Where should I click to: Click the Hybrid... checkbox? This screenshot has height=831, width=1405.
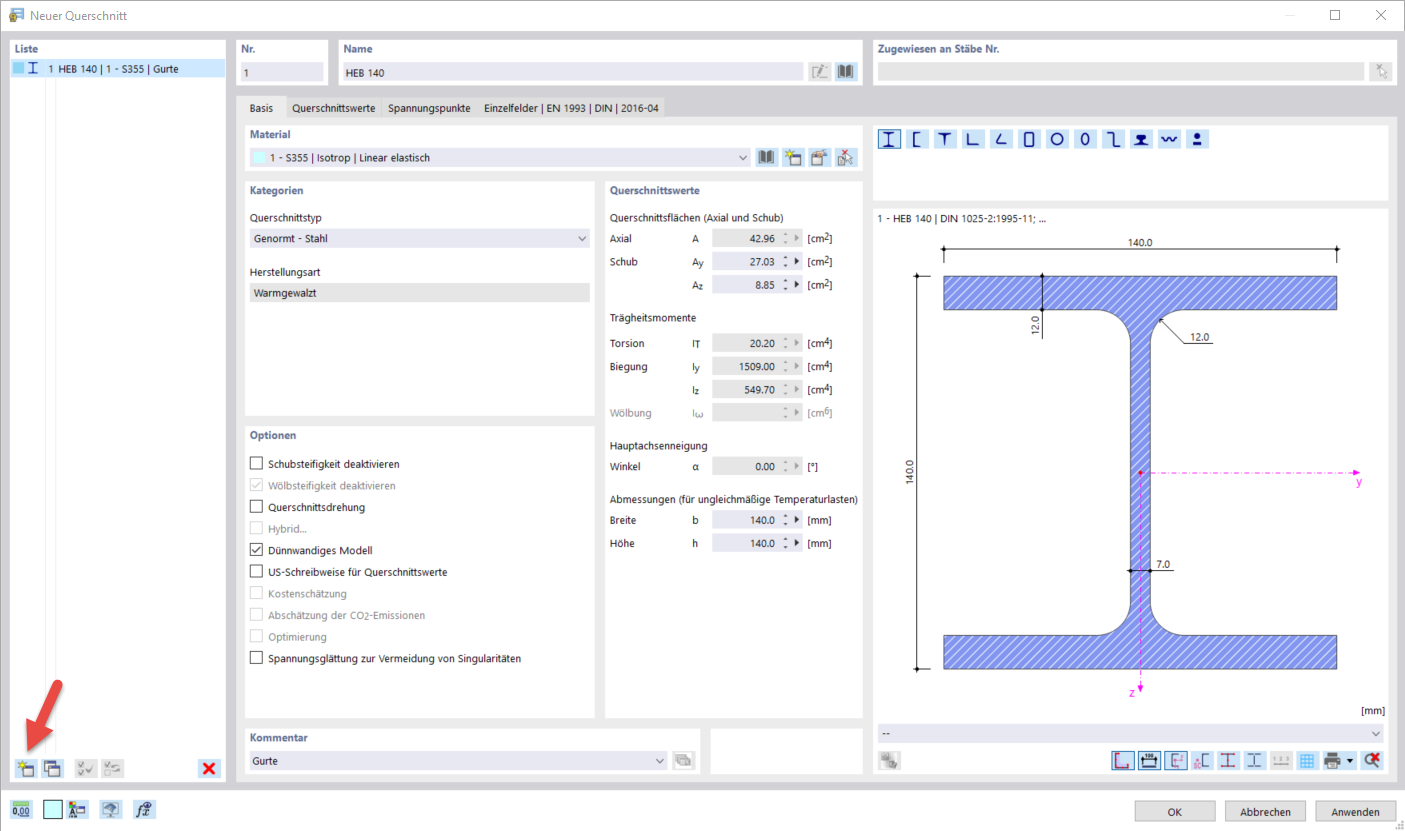(x=257, y=528)
